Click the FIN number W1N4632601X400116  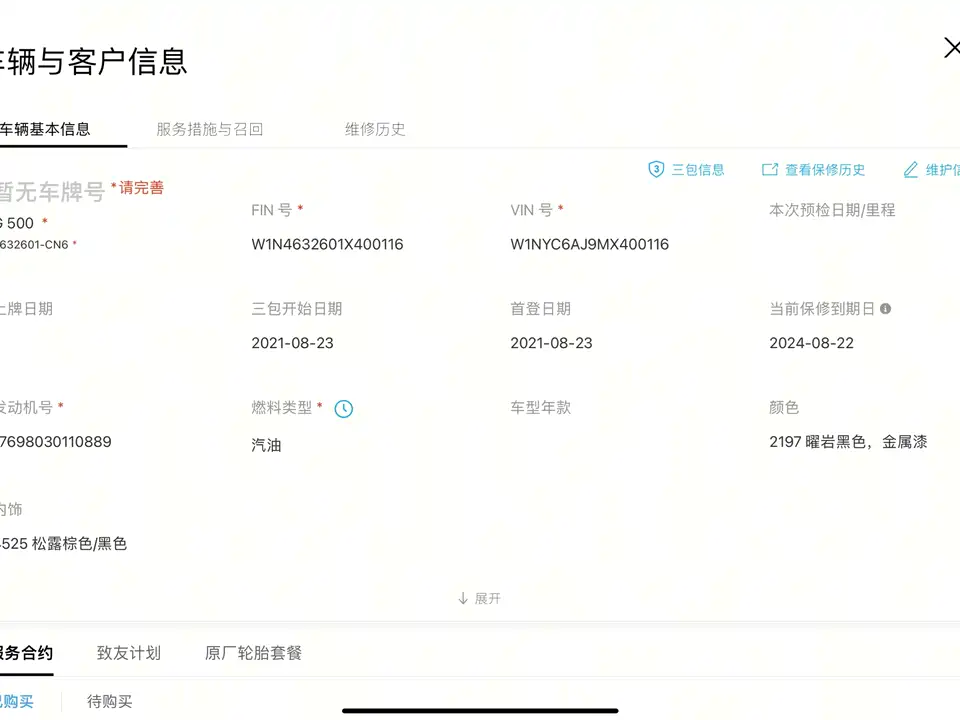(x=327, y=244)
